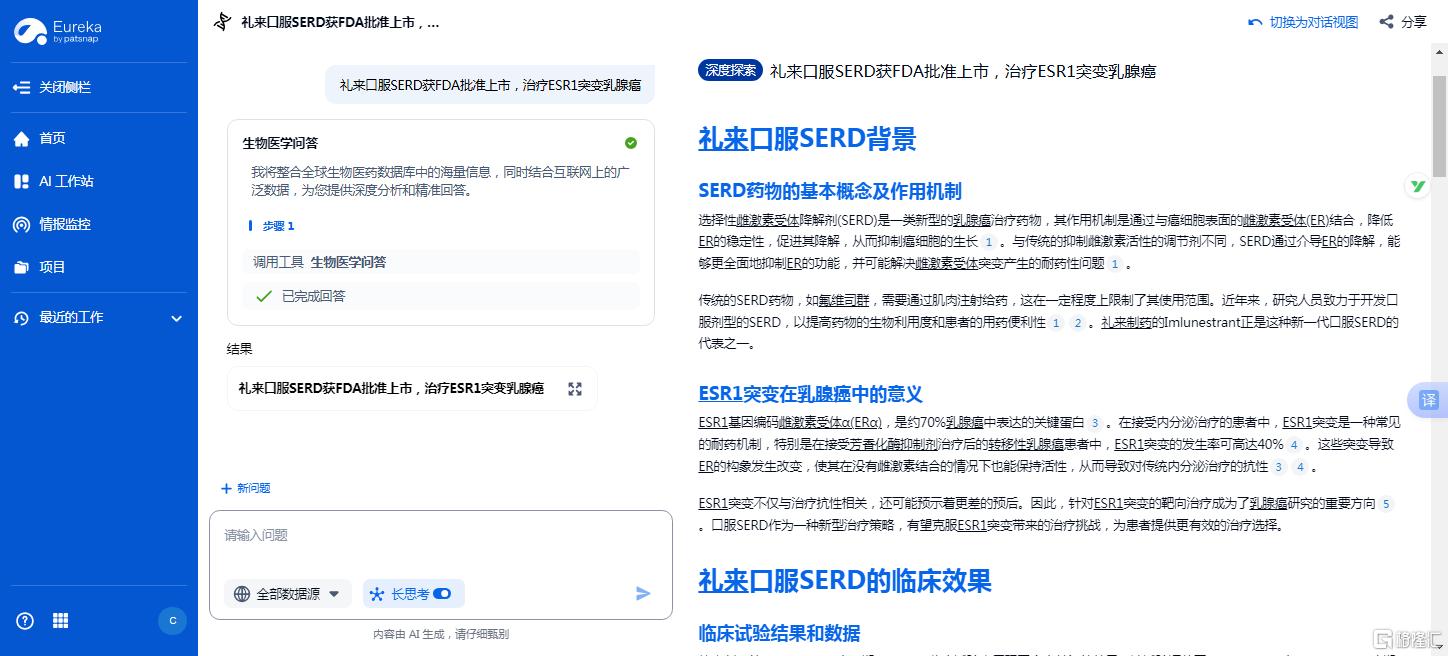Expand 最近的工作 chevron

pos(177,319)
